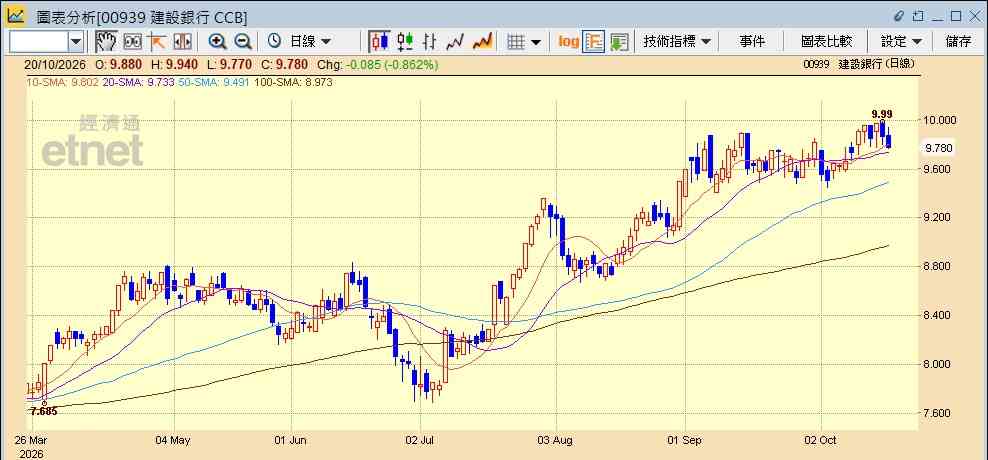Click the 20-SMA: 9.733 indicator label
Screen dimensions: 988x460
tap(138, 82)
